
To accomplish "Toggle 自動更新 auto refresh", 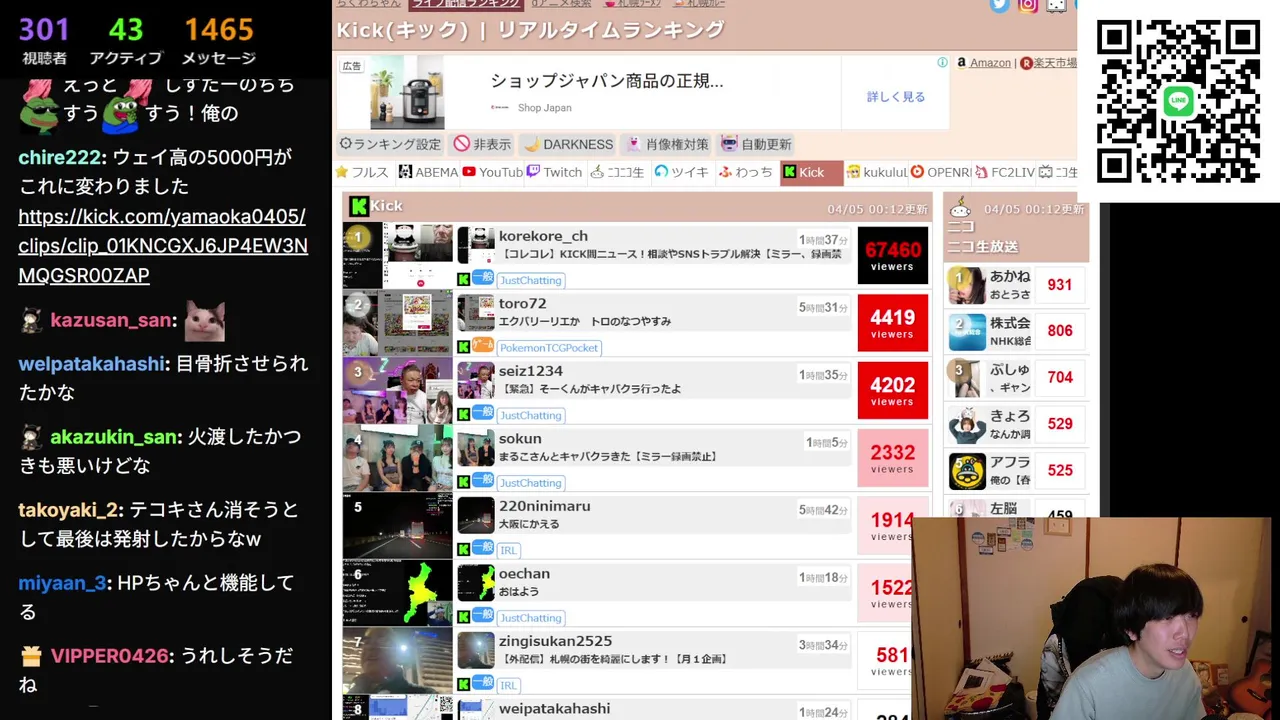I will (756, 144).
